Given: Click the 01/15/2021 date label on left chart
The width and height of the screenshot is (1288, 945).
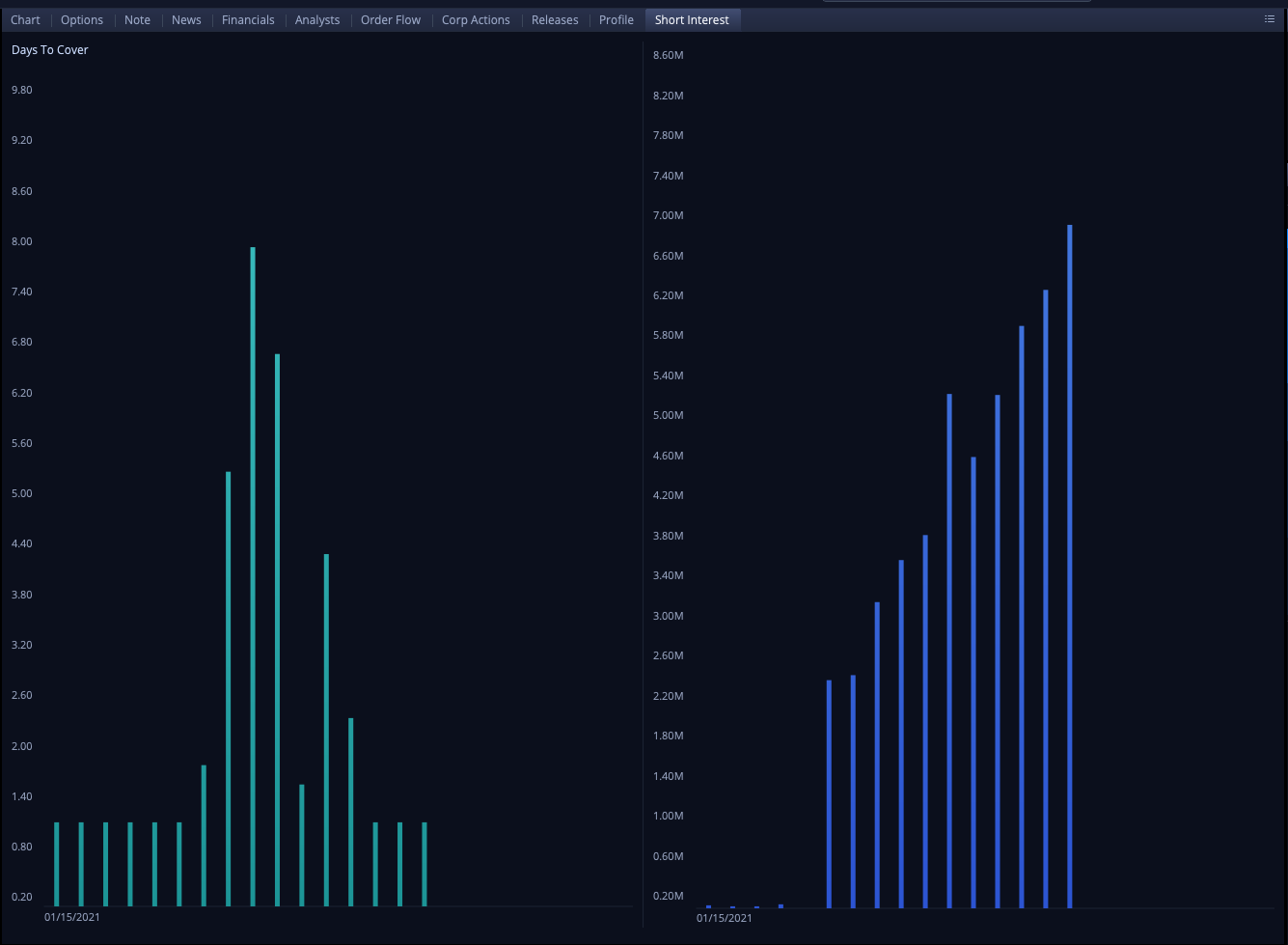Looking at the screenshot, I should (70, 917).
